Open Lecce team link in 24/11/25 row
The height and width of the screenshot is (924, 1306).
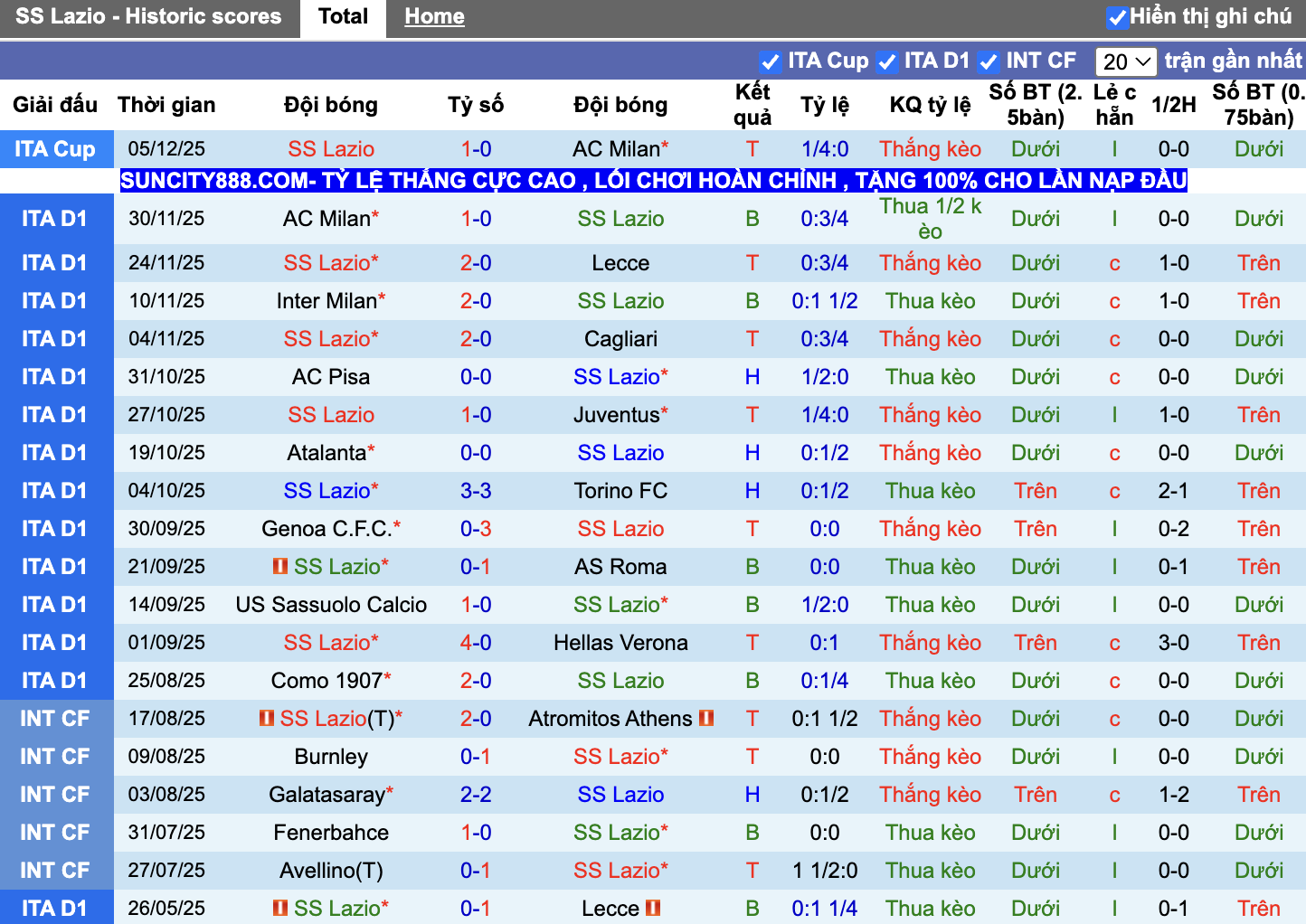(620, 263)
